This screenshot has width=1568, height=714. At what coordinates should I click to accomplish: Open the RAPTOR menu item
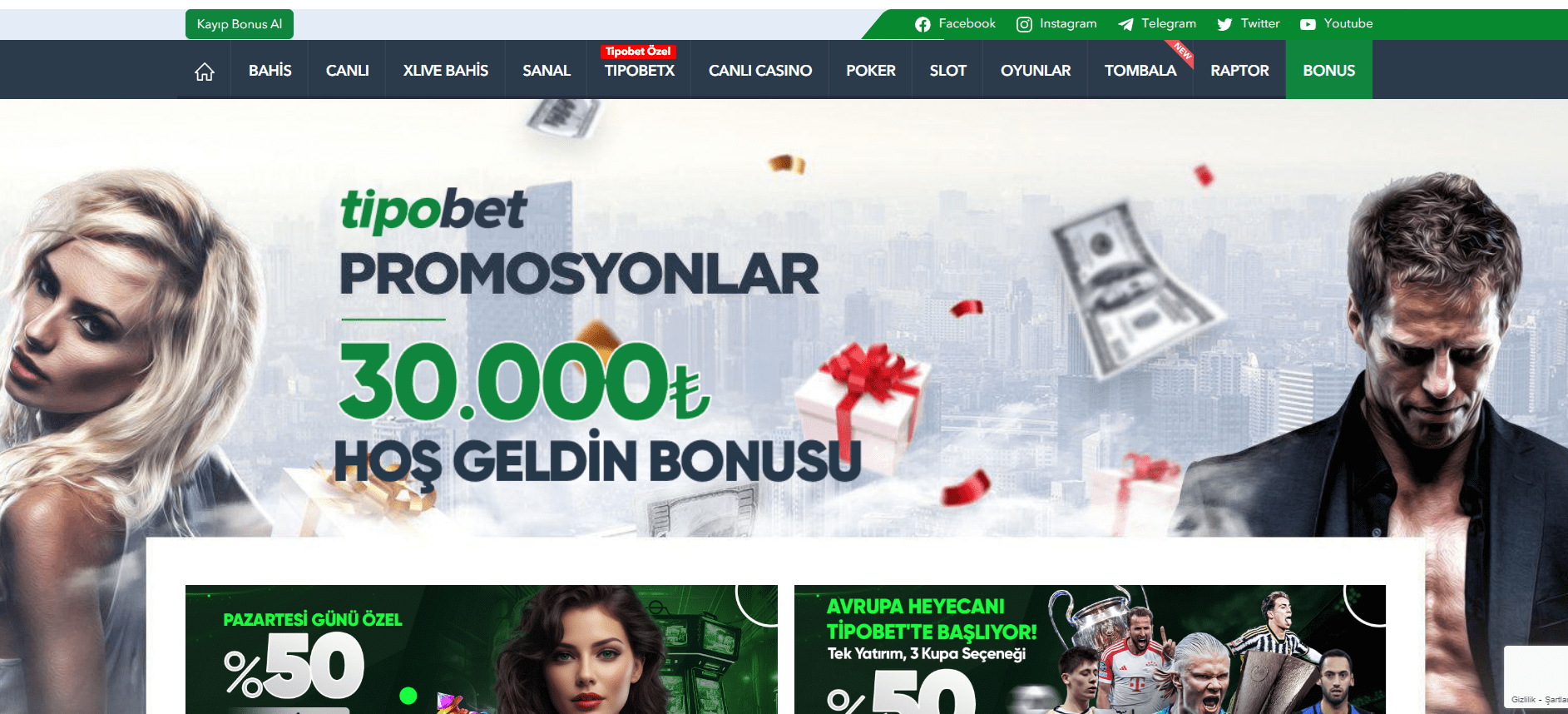[1239, 71]
